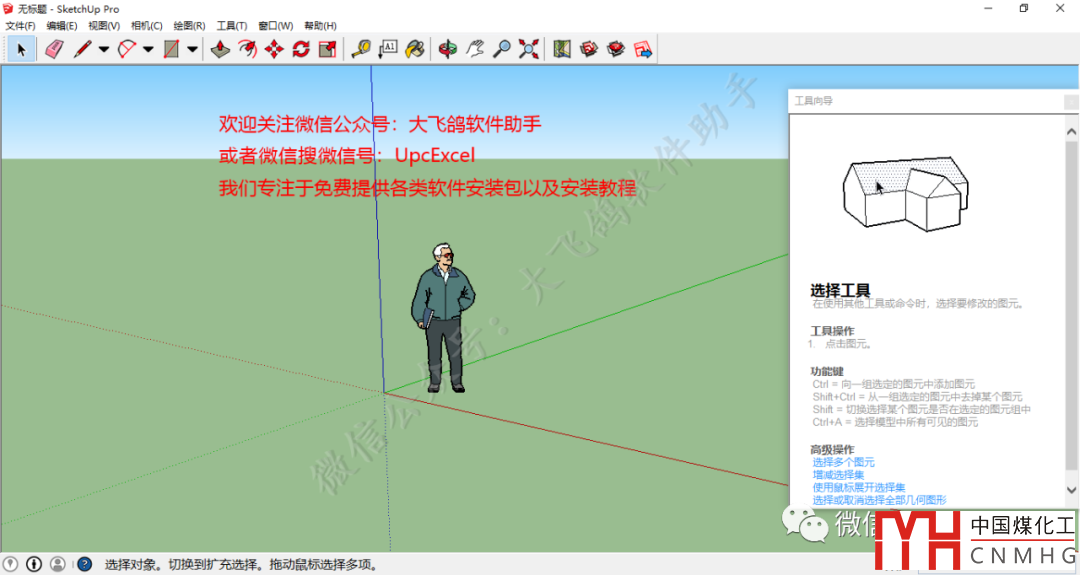Viewport: 1080px width, 575px height.
Task: Select the Tape Measure tool
Action: click(x=361, y=49)
